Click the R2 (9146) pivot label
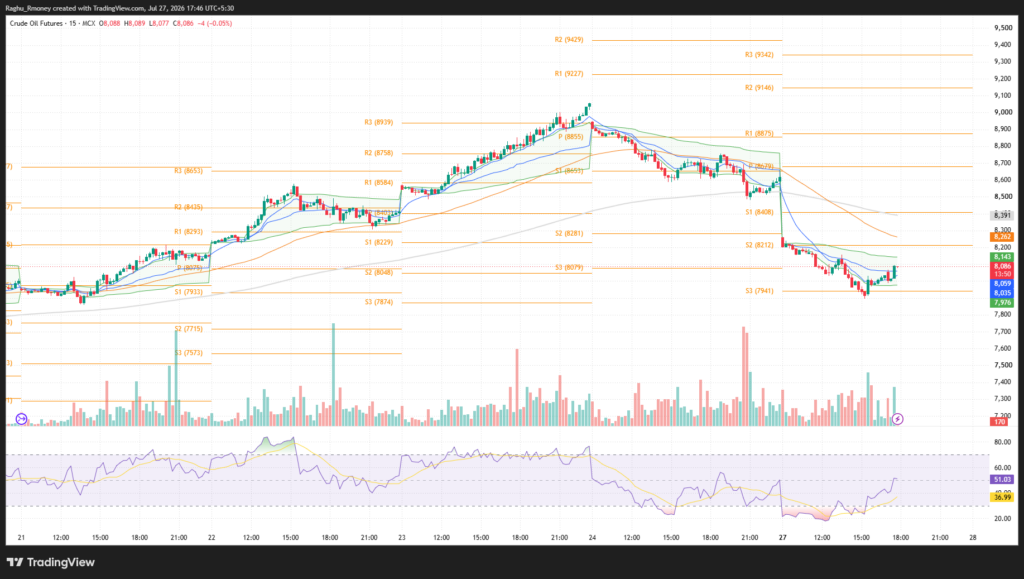 pyautogui.click(x=759, y=87)
